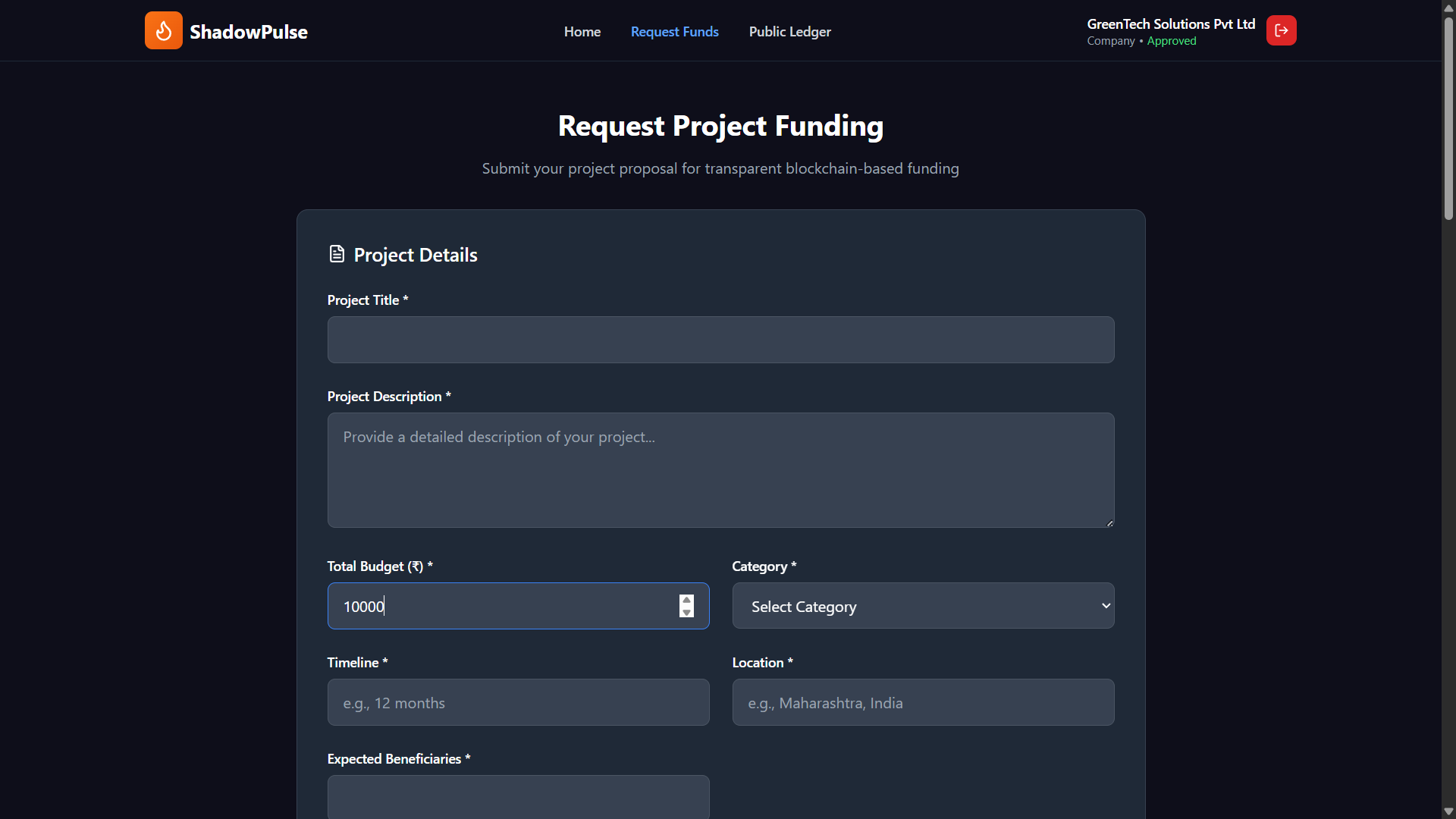The width and height of the screenshot is (1456, 819).
Task: Go to the Home nav item
Action: tap(582, 32)
